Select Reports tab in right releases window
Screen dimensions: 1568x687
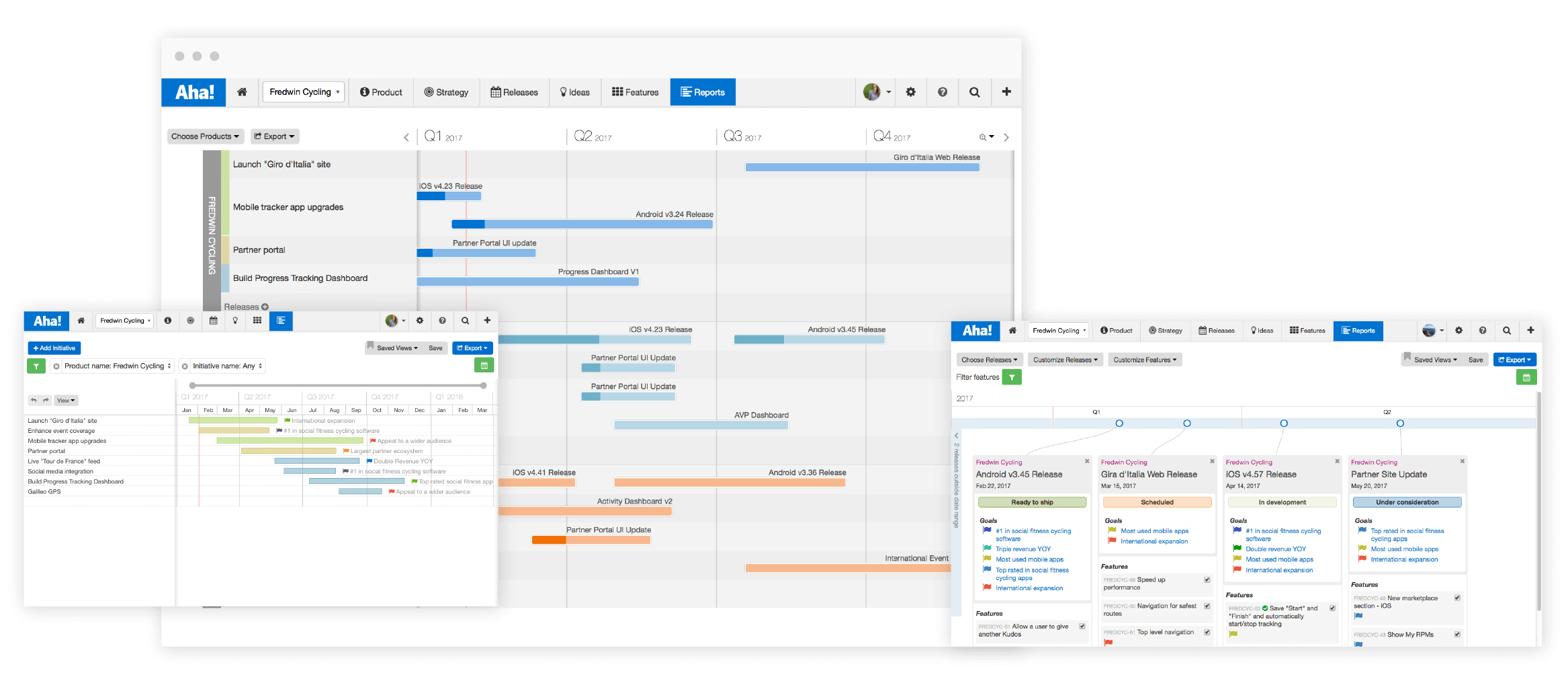[1358, 331]
